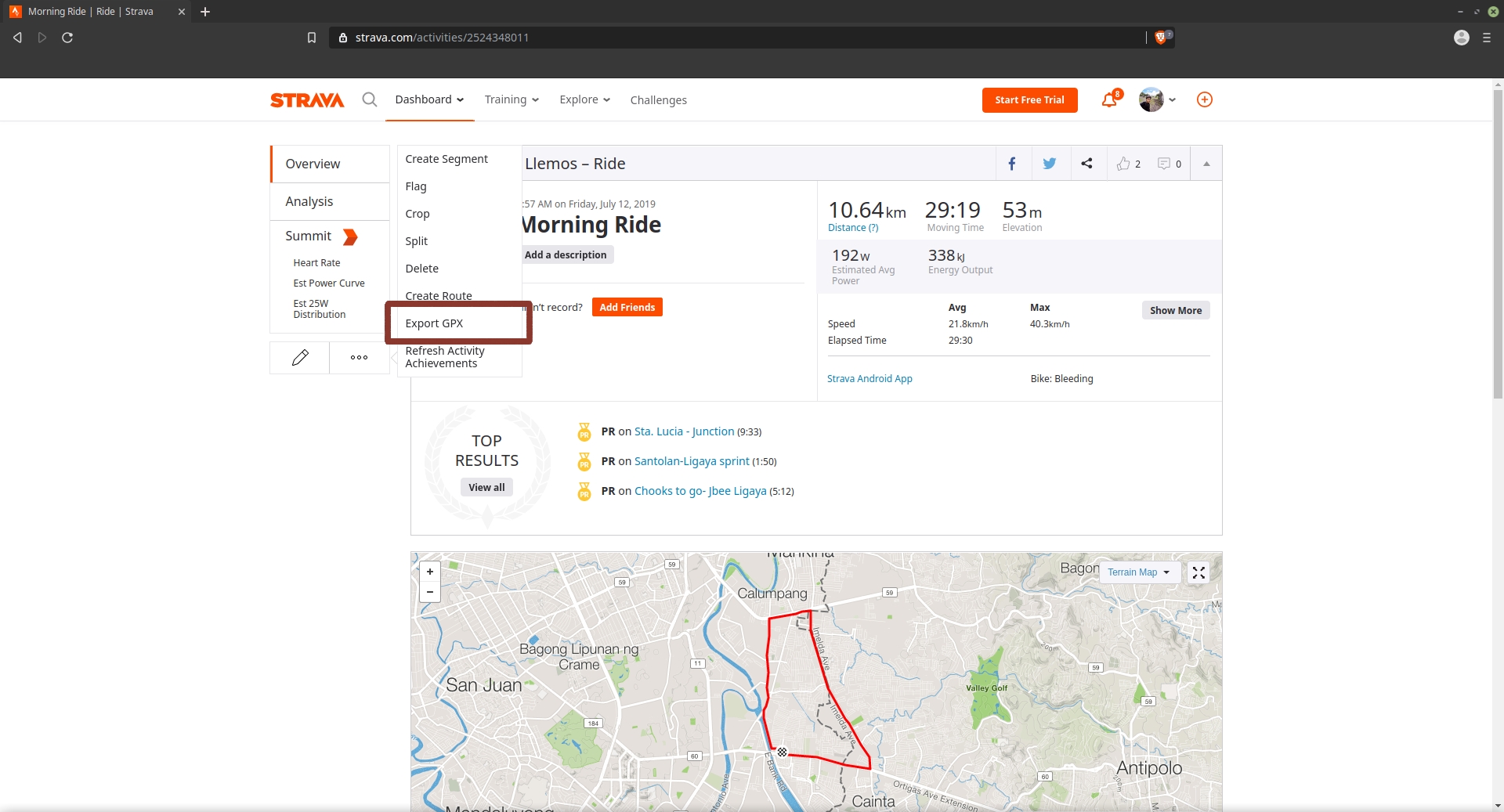
Task: Click the browser address bar
Action: pos(736,38)
